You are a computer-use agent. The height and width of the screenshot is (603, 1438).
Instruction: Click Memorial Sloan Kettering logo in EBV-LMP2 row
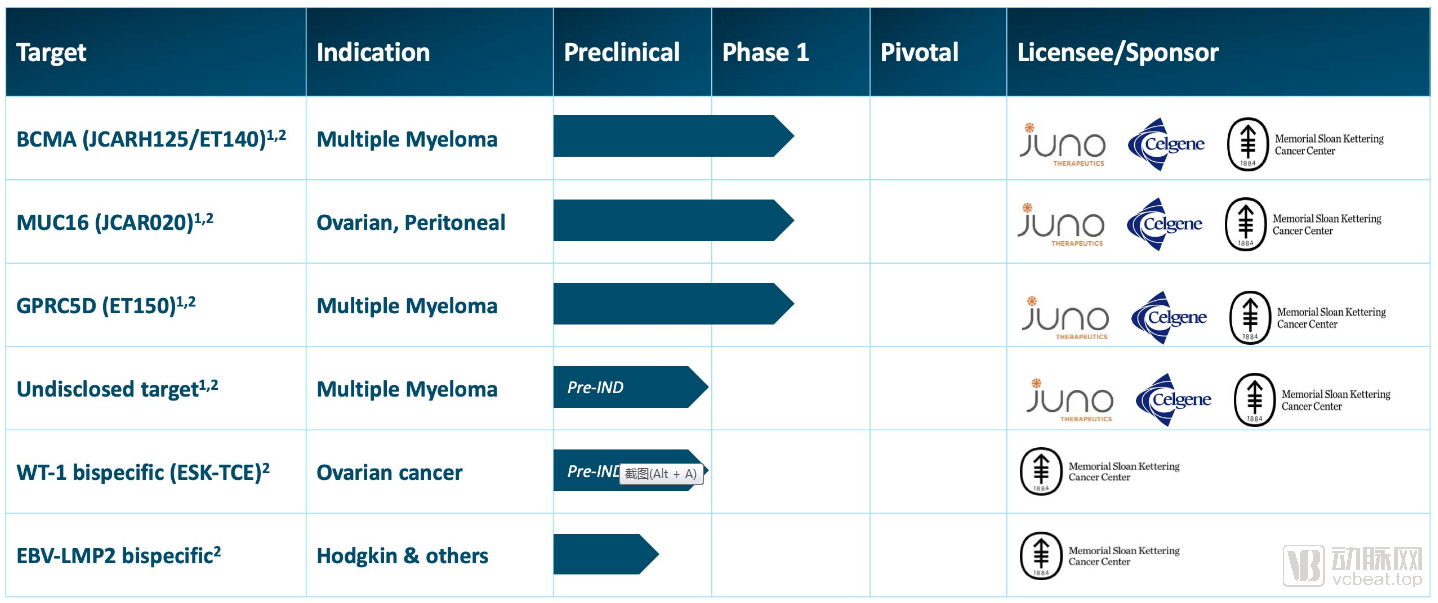(x=1100, y=556)
